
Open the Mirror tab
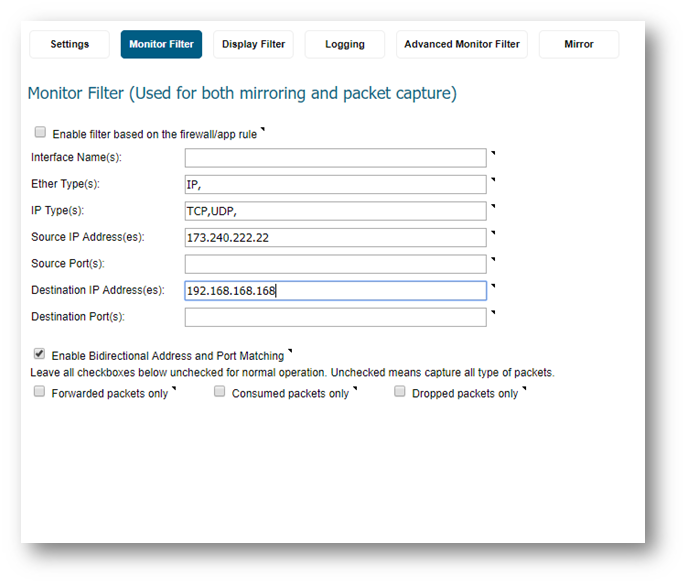point(579,44)
